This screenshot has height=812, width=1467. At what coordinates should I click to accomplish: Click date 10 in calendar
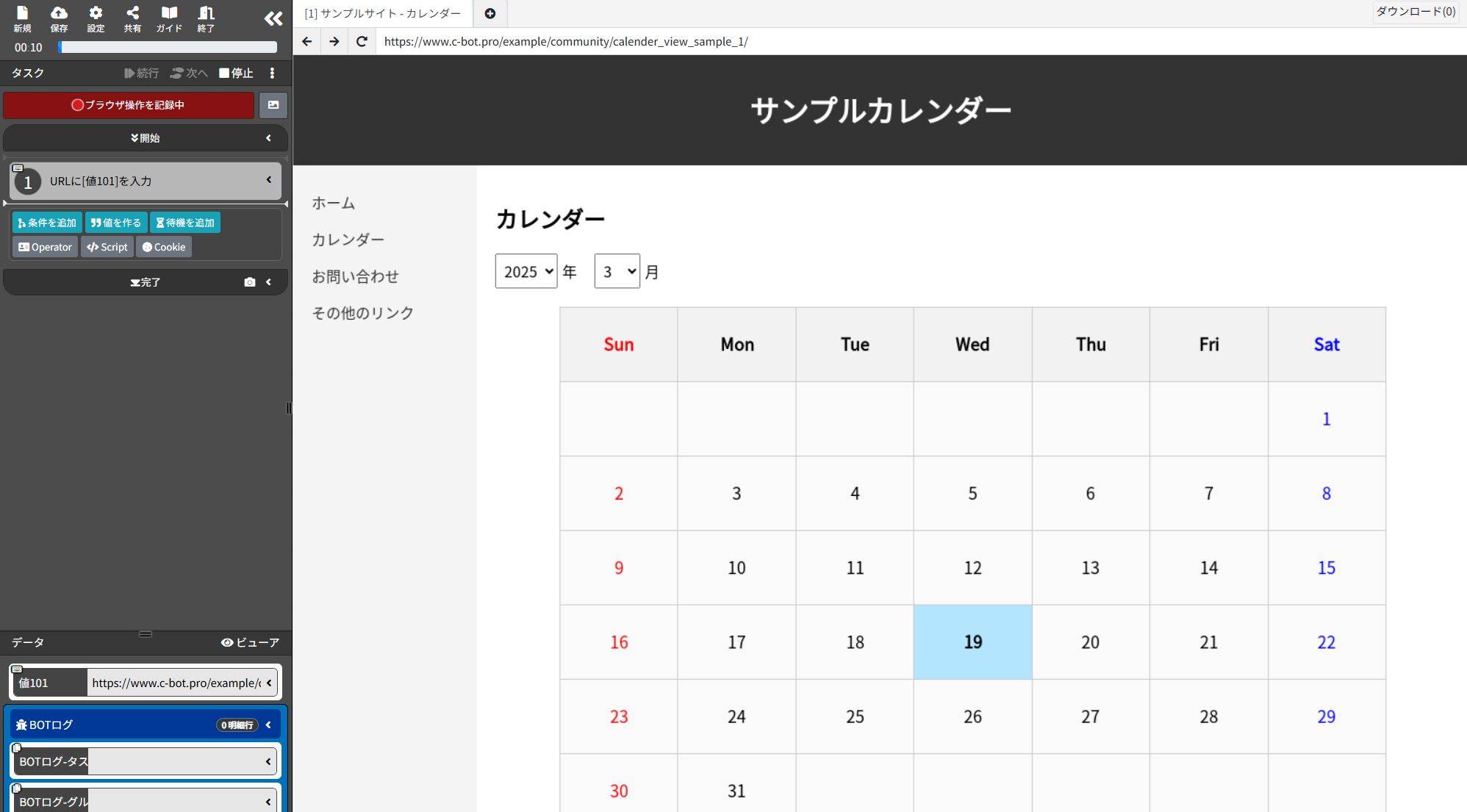point(736,568)
